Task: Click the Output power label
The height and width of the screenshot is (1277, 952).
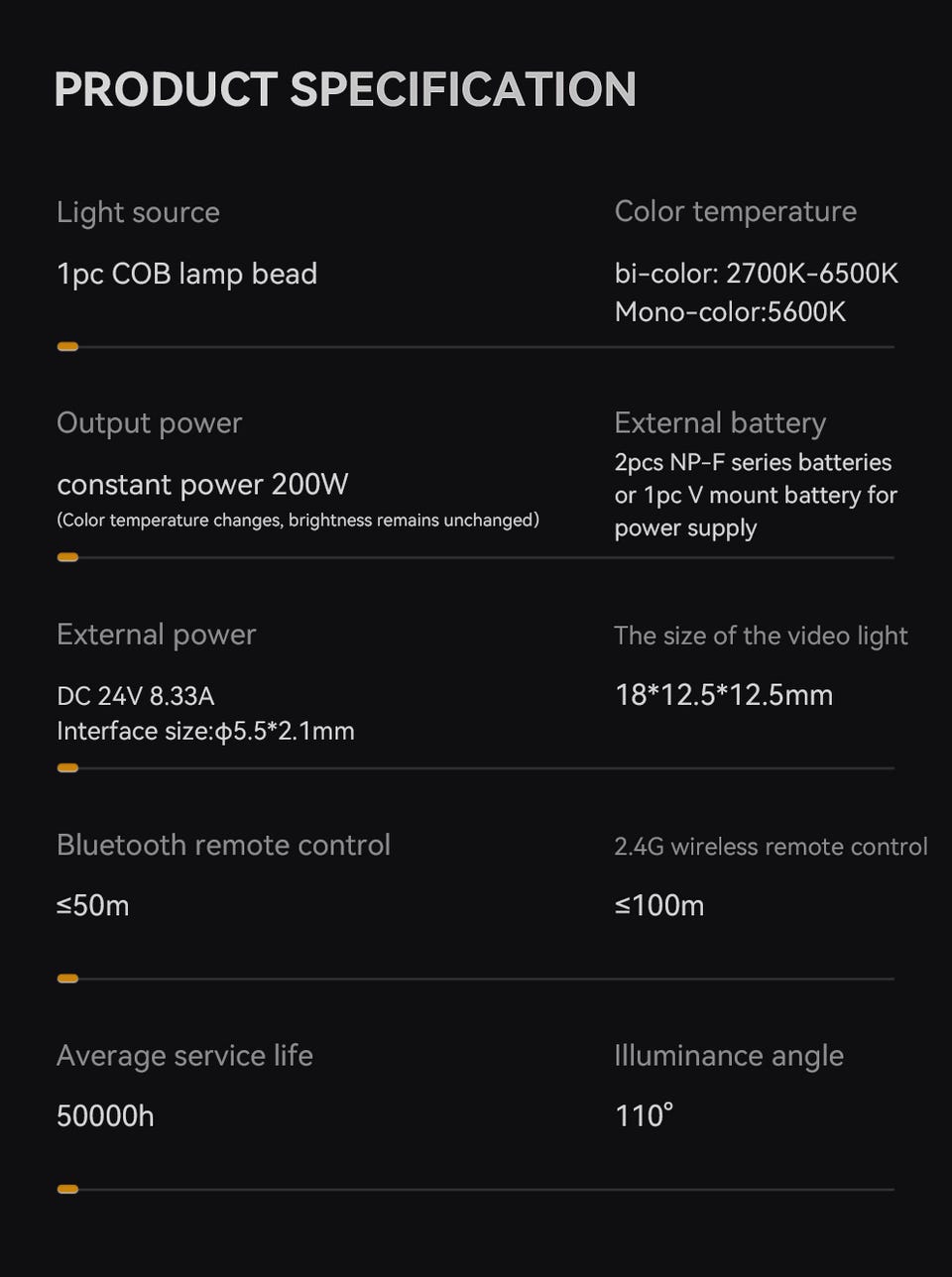Action: pos(149,423)
